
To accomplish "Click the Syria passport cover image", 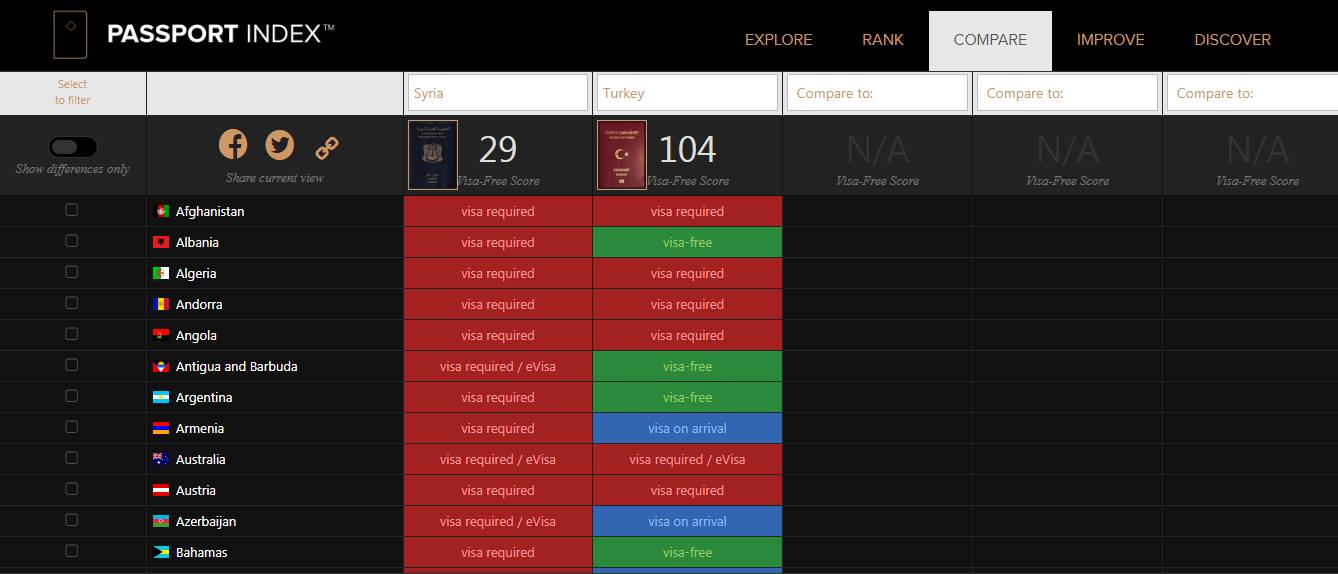I will point(433,155).
